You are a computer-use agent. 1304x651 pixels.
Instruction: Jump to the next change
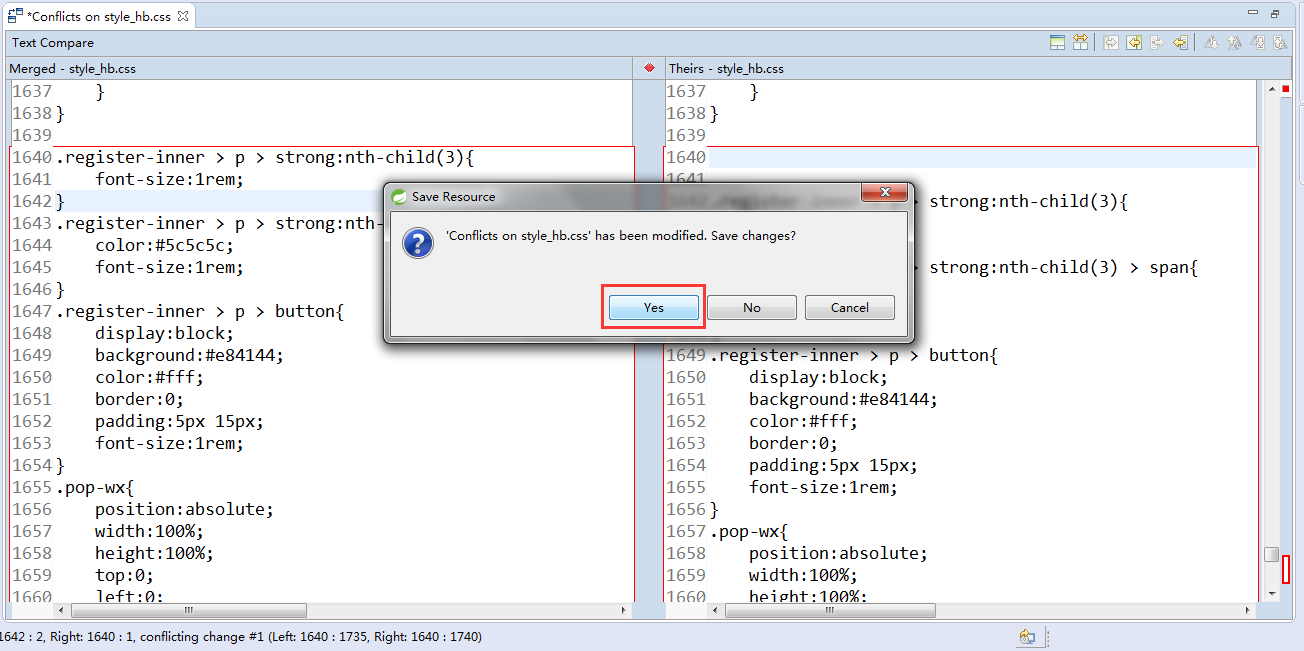tap(1258, 42)
